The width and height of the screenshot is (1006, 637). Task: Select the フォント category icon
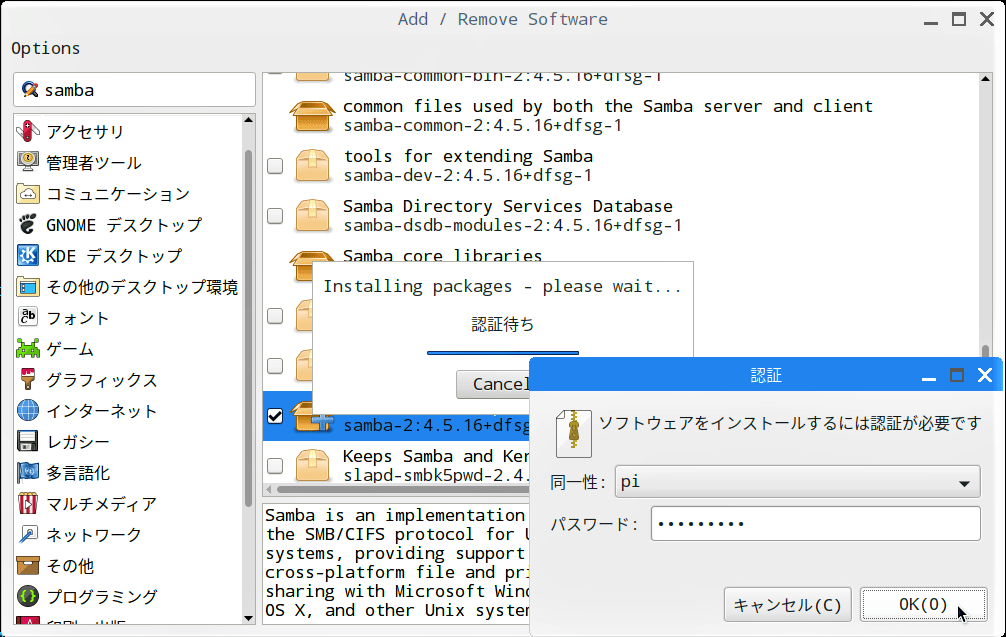[28, 317]
